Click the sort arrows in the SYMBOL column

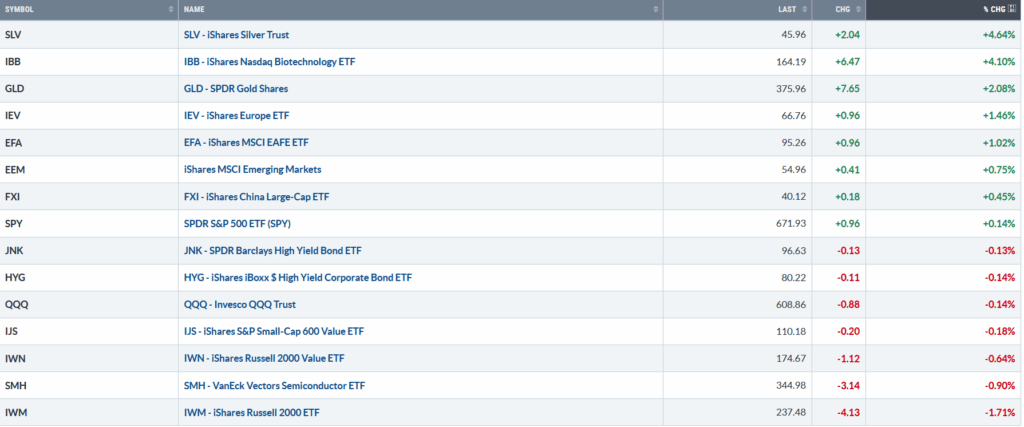171,9
